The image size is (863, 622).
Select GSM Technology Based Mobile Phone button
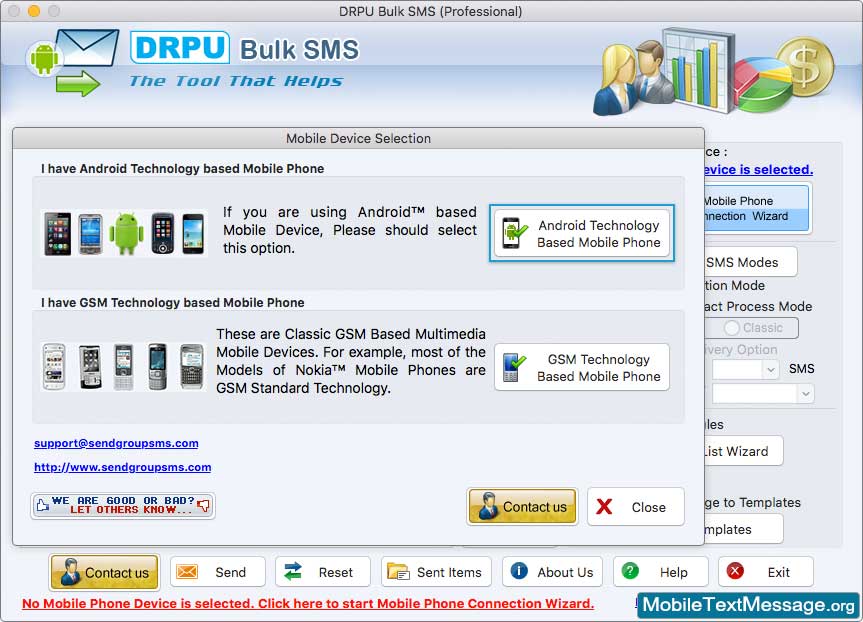582,367
